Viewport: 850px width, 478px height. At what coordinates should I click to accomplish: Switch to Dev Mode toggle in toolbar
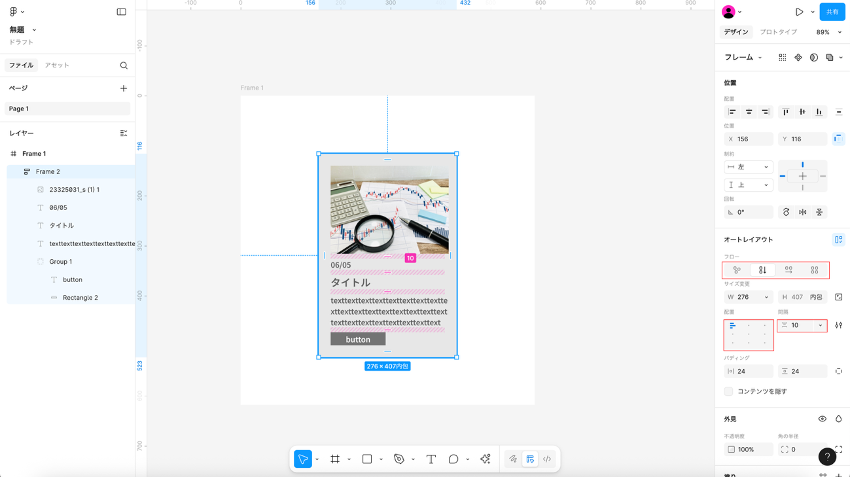click(x=546, y=459)
